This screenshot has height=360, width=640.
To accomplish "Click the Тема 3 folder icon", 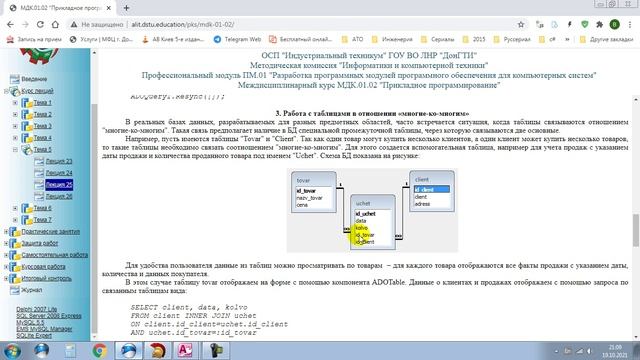I will point(27,126).
